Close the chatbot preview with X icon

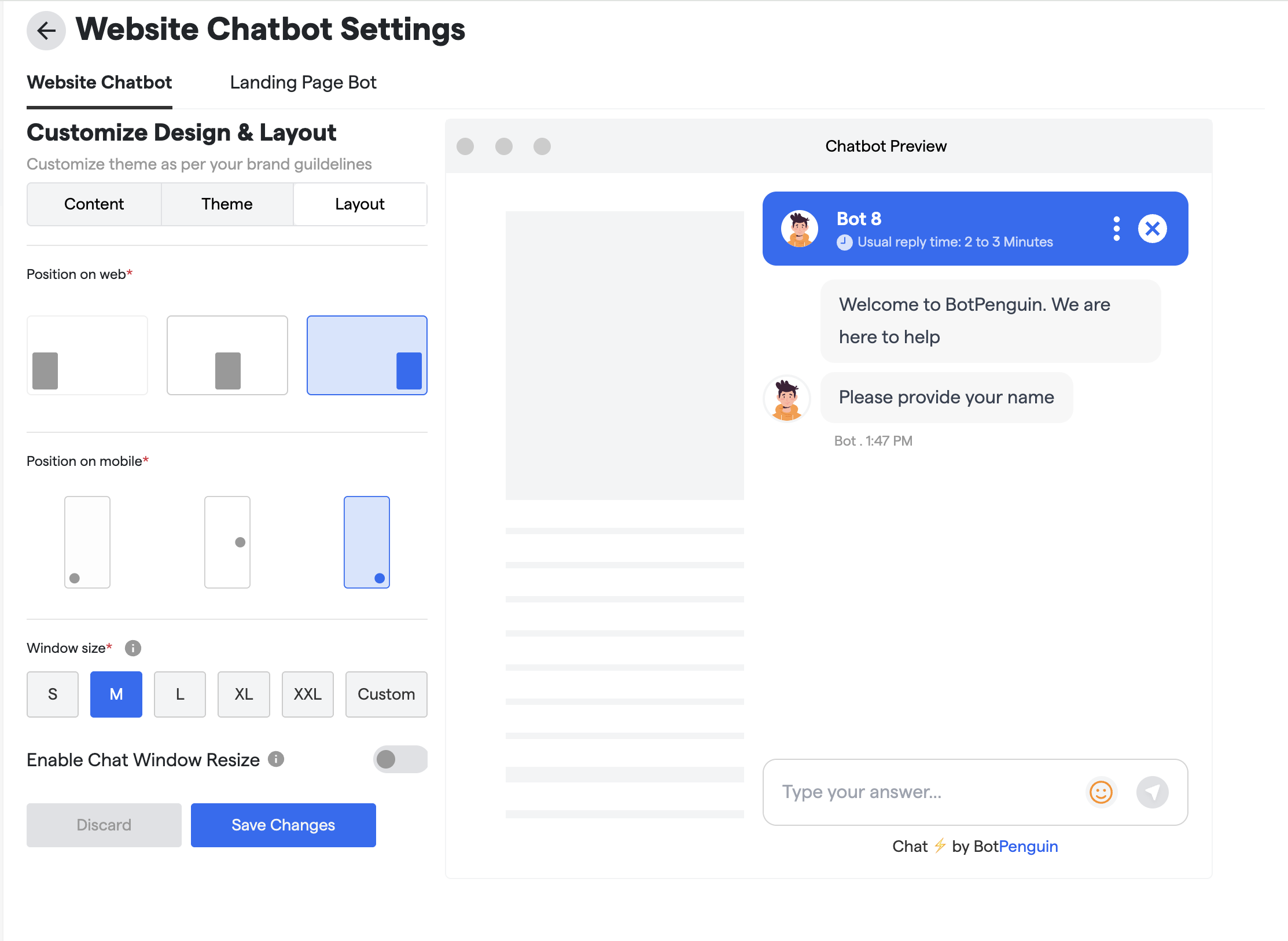tap(1152, 229)
